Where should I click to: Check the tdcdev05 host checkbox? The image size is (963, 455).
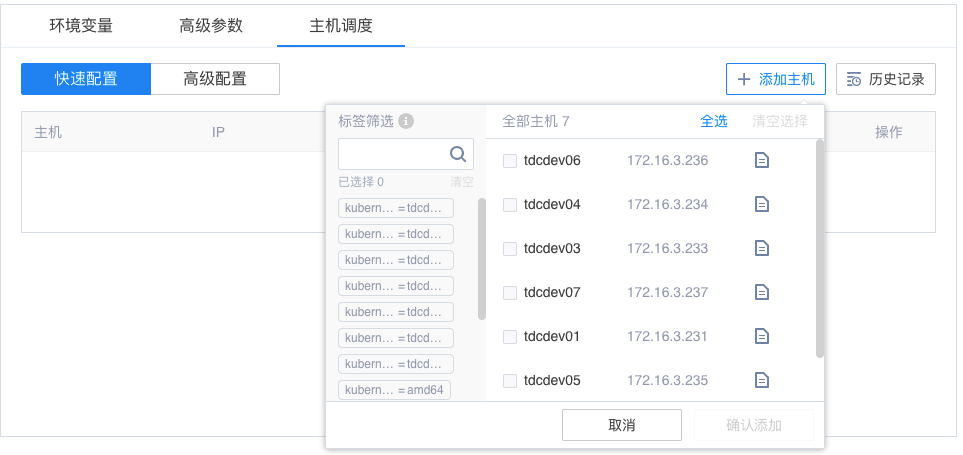[510, 381]
